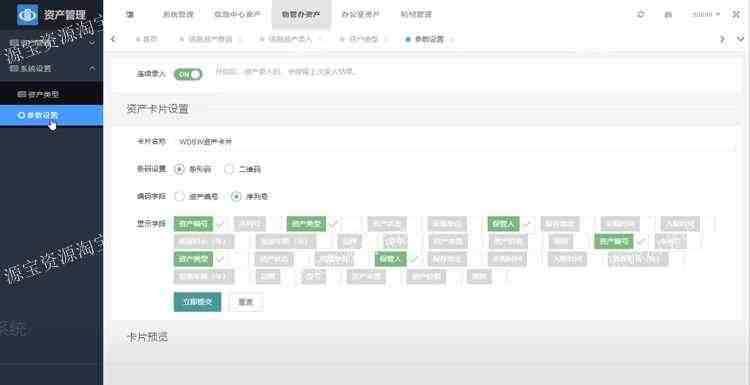Click the 卡片名称 input field
This screenshot has width=750, height=385.
click(454, 142)
